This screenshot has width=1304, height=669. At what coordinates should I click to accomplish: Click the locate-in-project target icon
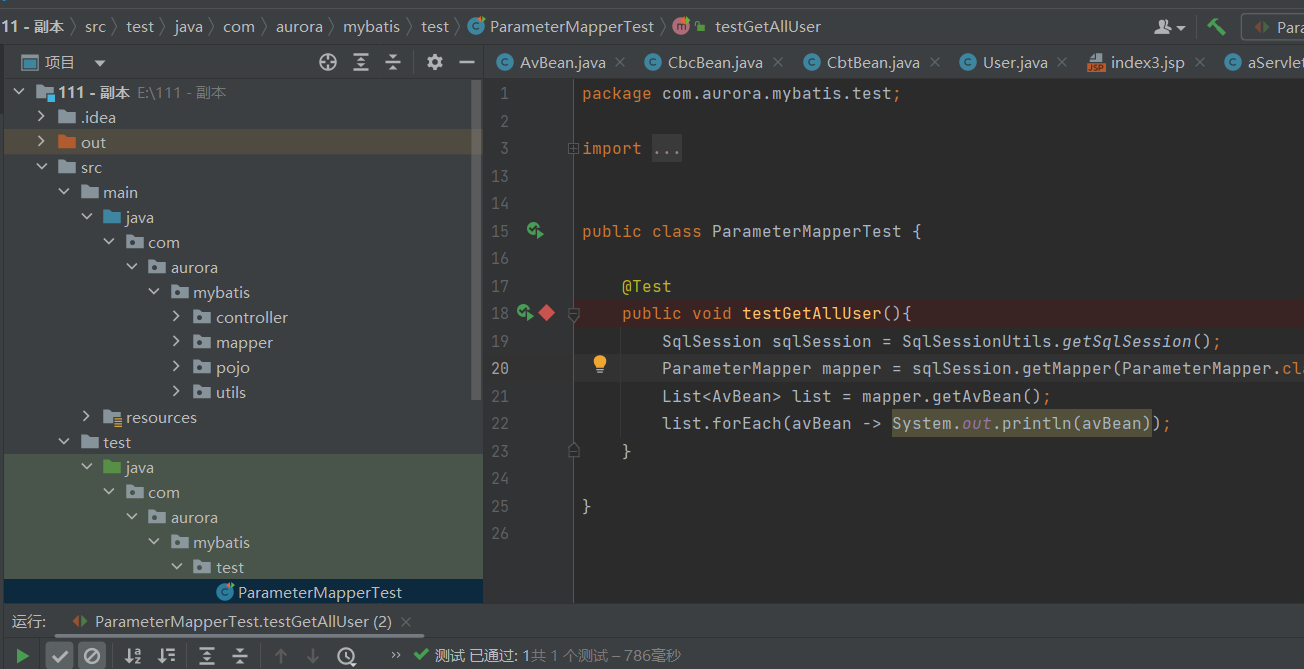tap(328, 62)
